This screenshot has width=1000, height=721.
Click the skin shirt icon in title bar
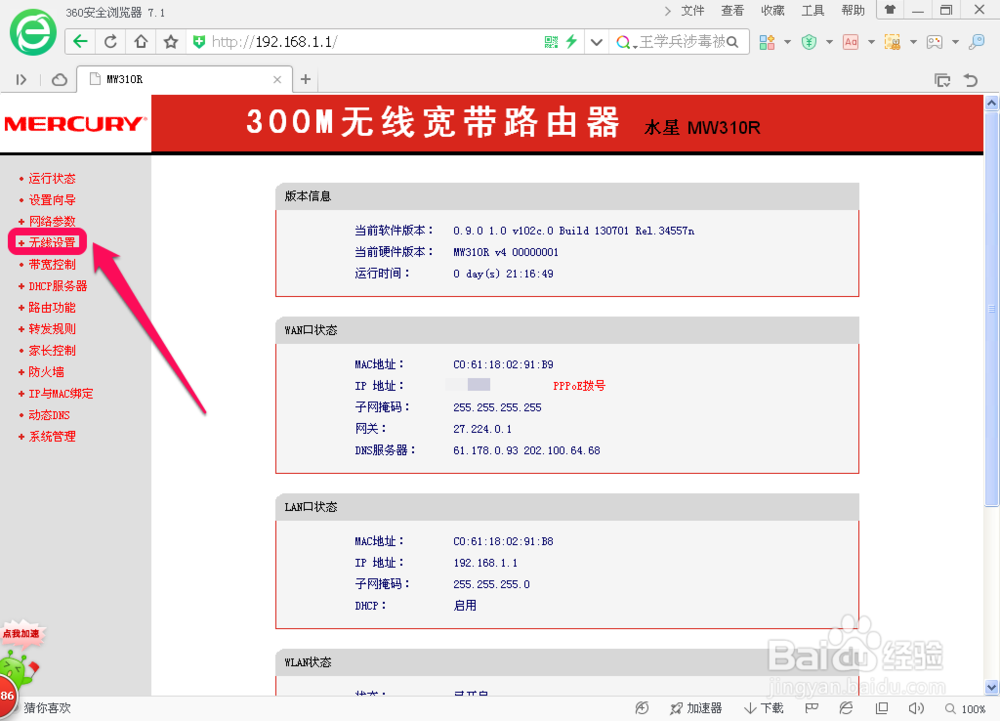890,10
